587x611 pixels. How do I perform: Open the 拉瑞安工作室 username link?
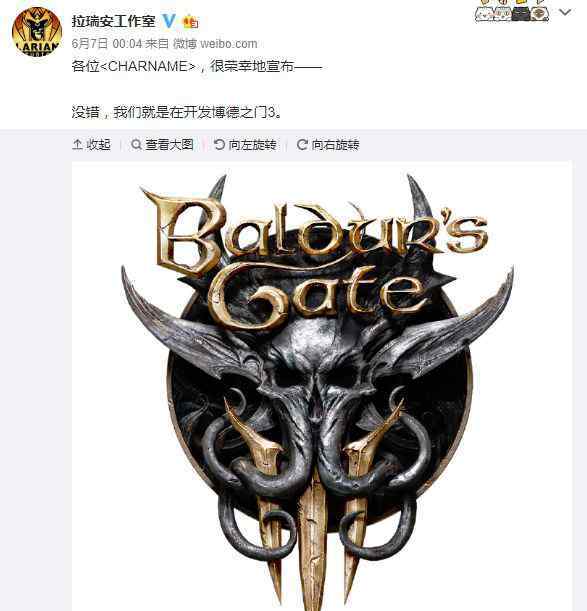coord(113,21)
